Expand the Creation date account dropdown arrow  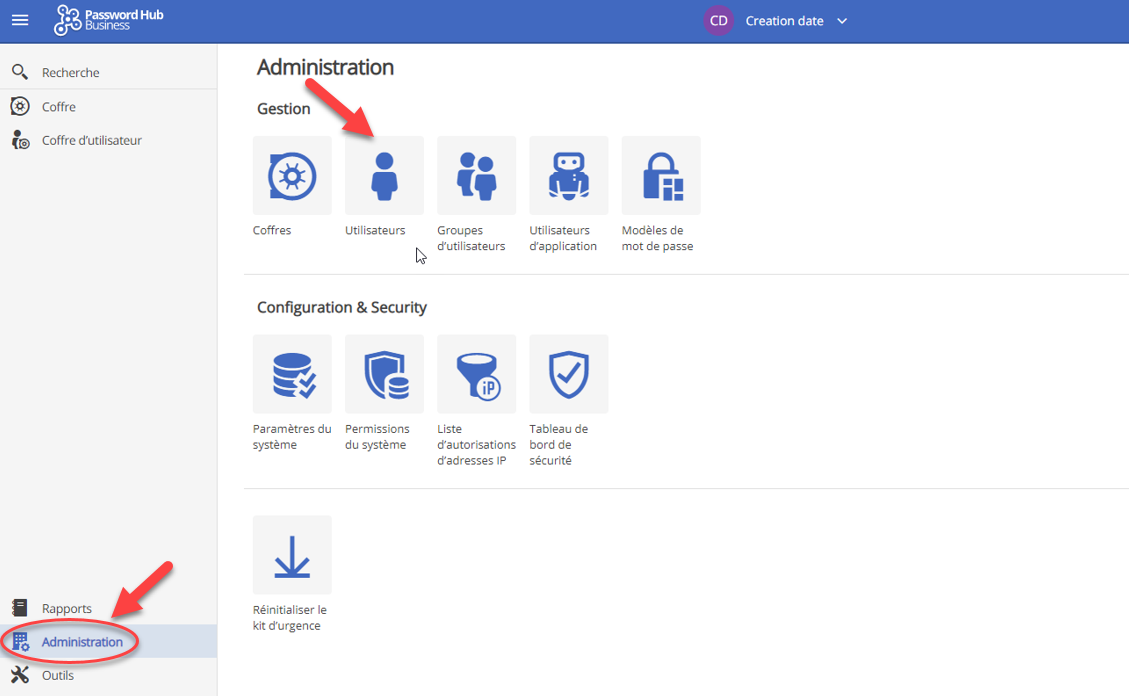coord(842,21)
